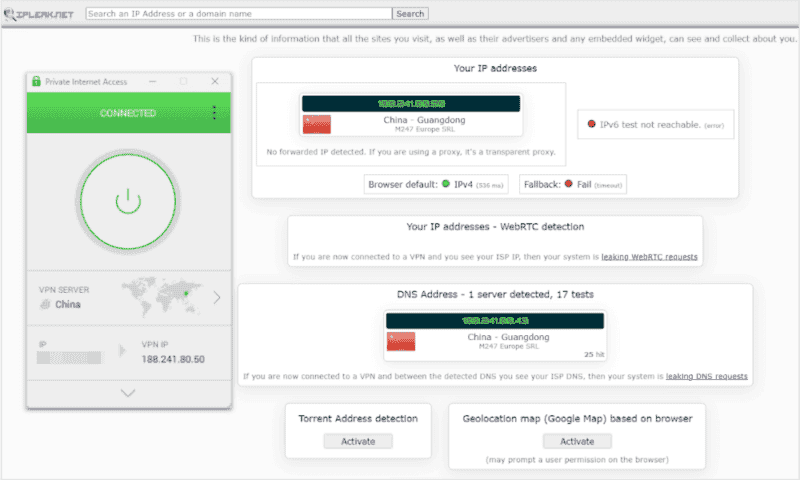Click China - Guangdong text in IP addresses box
Screen dimensions: 800x480
coord(424,120)
